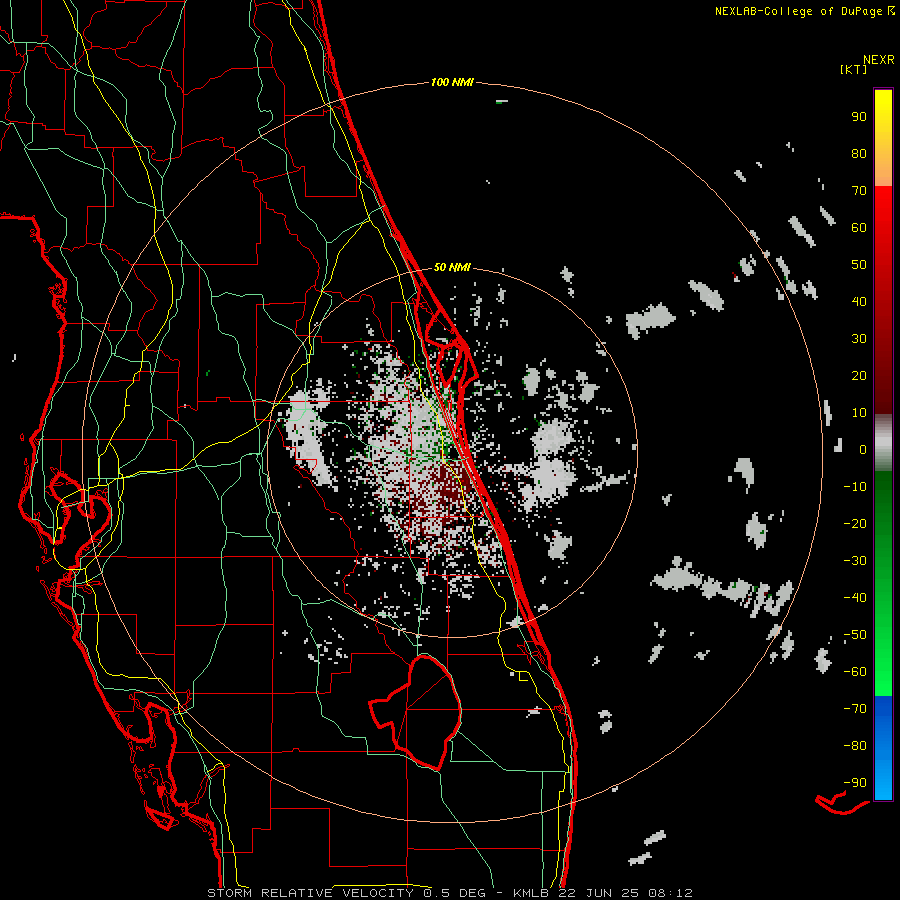Click the NEXR label above the color scale

[879, 59]
